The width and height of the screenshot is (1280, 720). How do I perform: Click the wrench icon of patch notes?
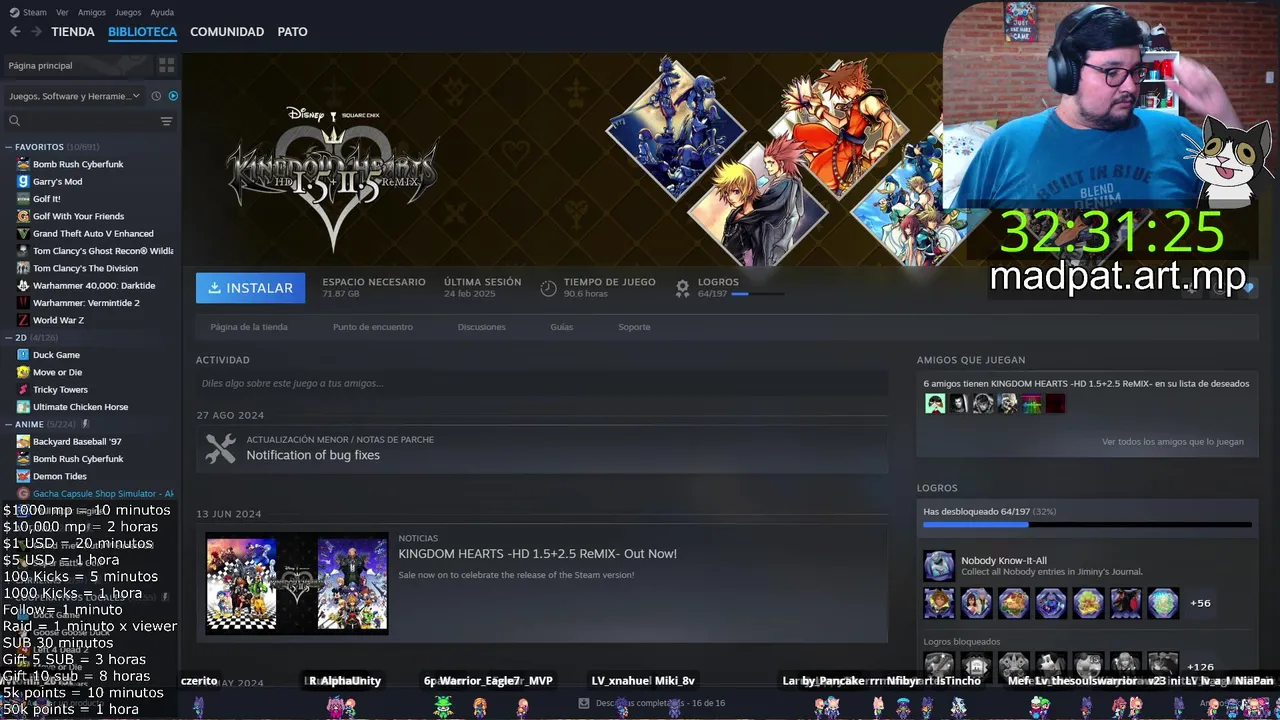pos(220,448)
